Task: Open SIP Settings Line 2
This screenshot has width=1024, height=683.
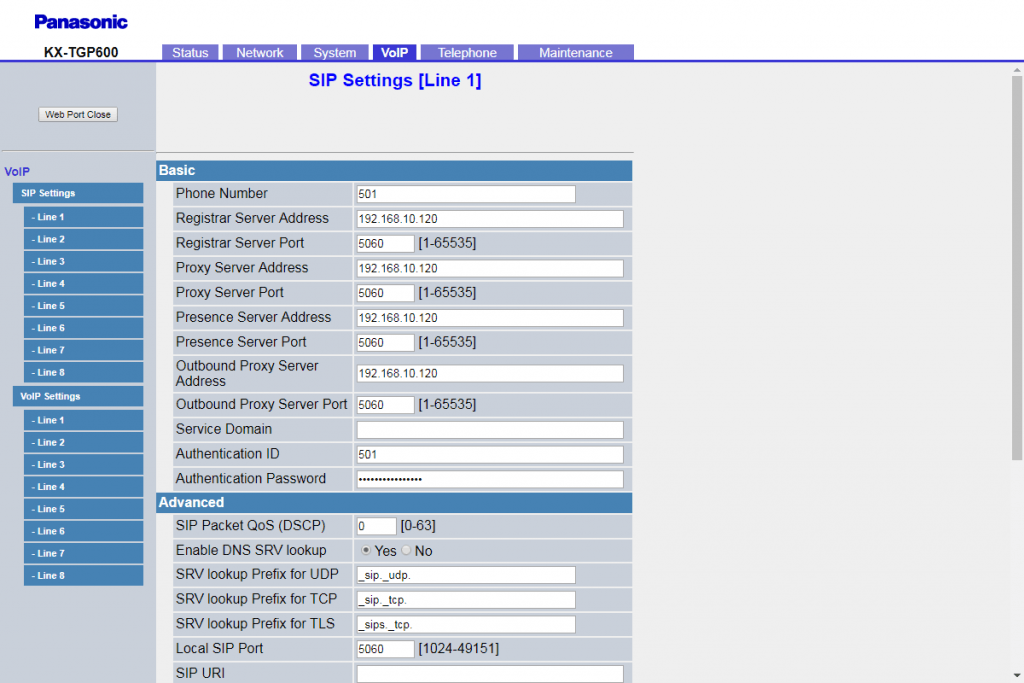Action: [x=84, y=239]
